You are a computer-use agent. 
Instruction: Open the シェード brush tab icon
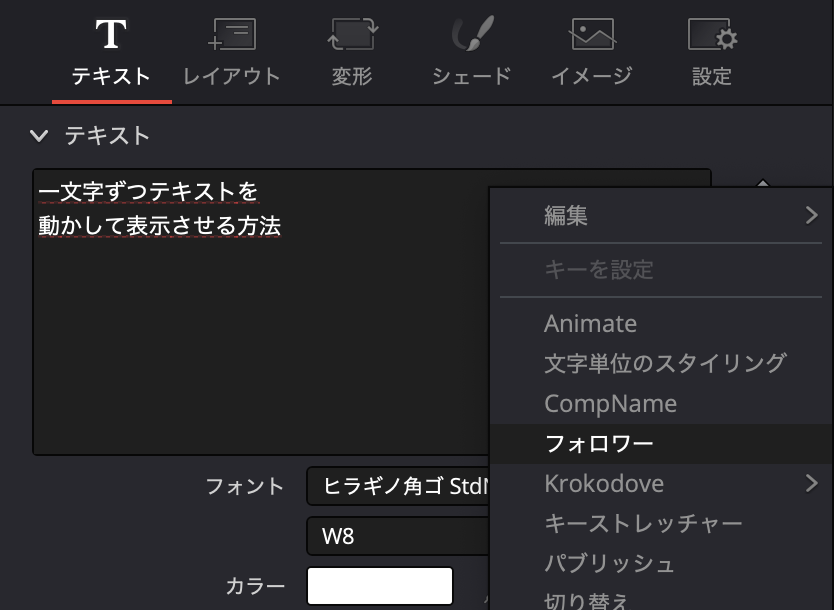(472, 33)
